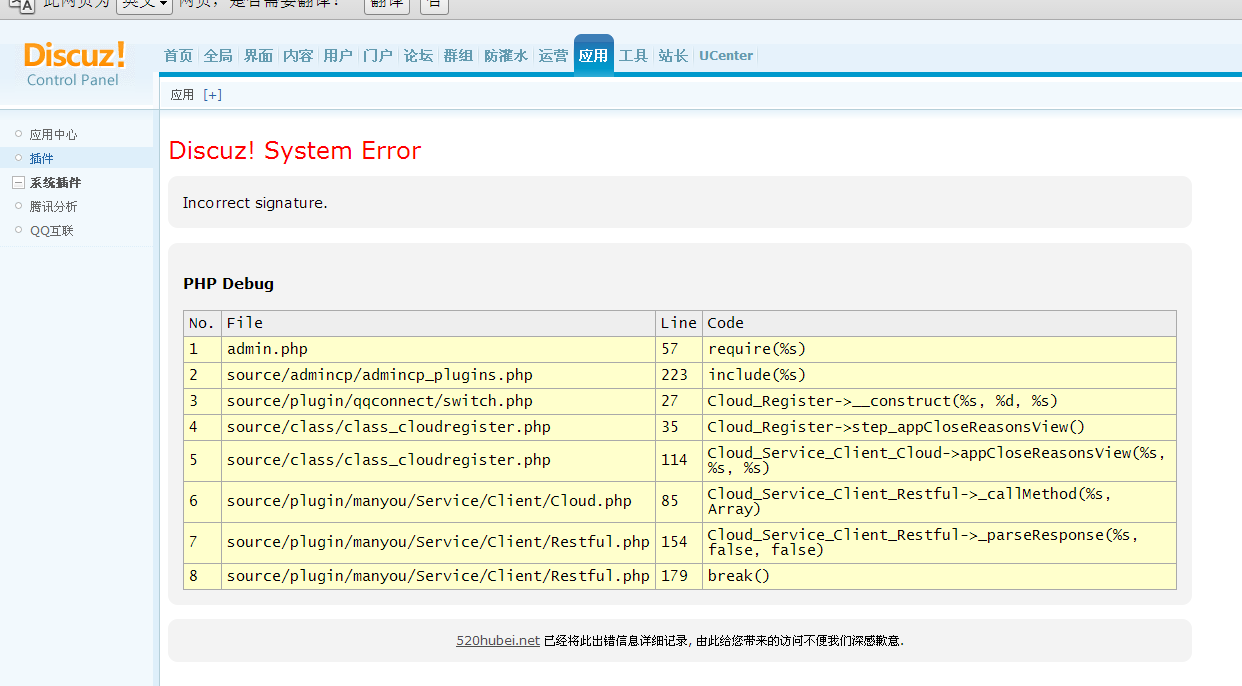Viewport: 1242px width, 686px height.
Task: Click the class_cloudregister.php cell on line 114
Action: (x=438, y=460)
